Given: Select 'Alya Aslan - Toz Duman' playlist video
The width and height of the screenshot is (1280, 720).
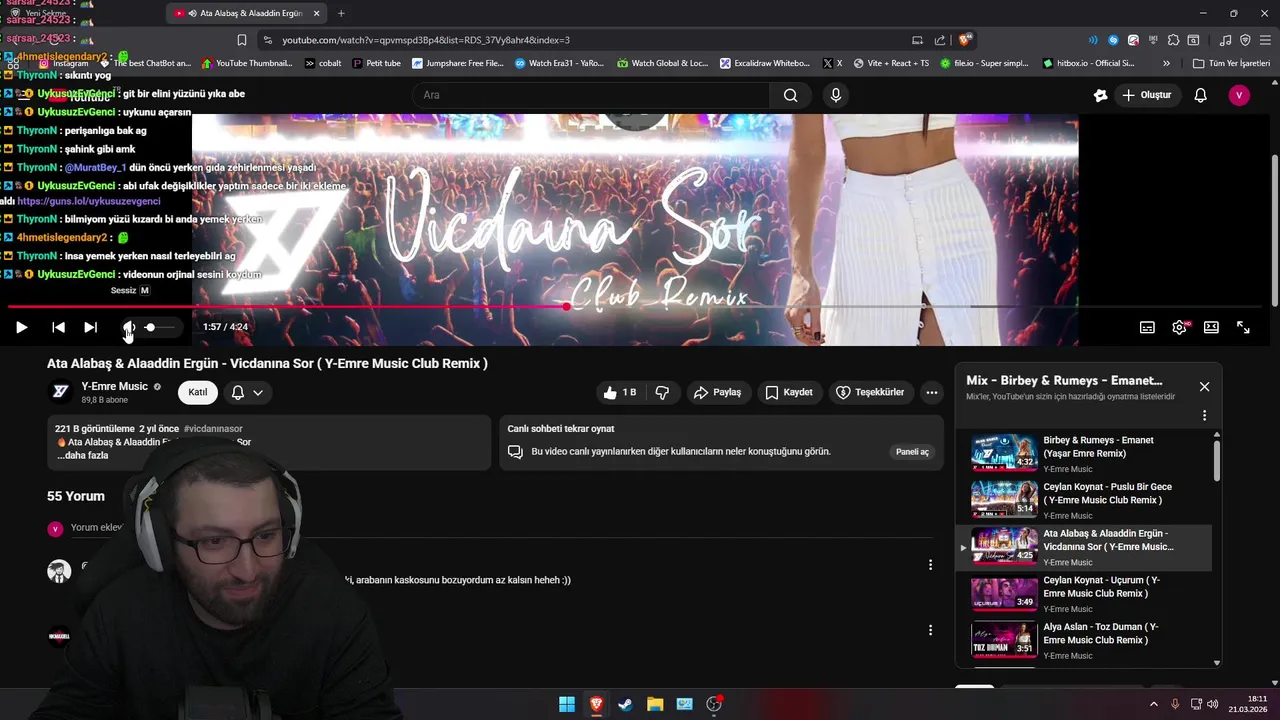Looking at the screenshot, I should [1084, 640].
